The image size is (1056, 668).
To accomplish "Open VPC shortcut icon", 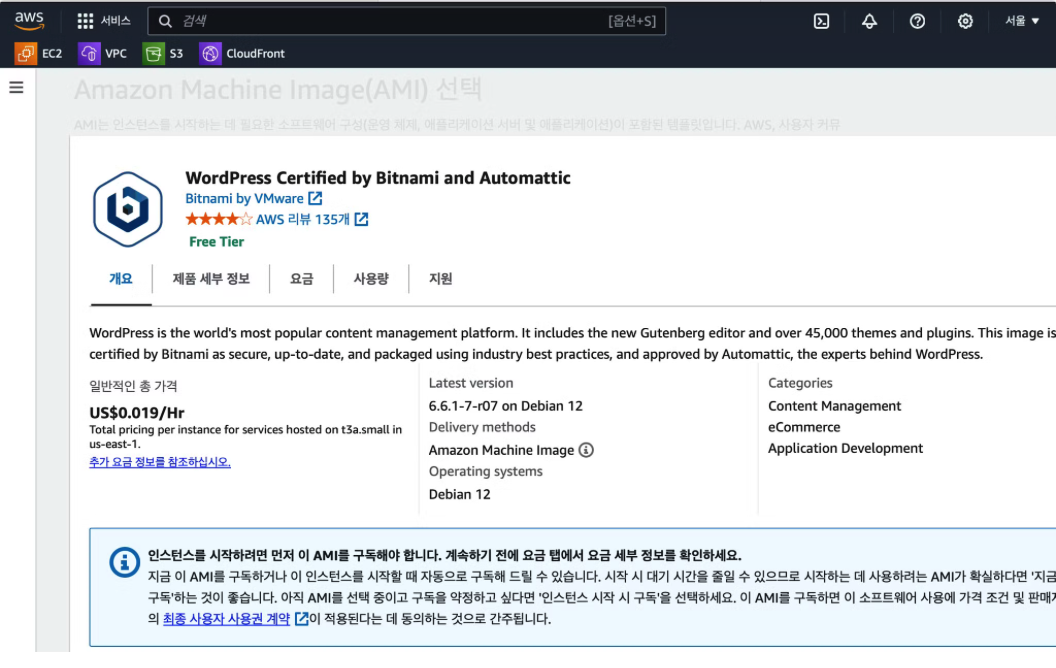I will (x=89, y=53).
